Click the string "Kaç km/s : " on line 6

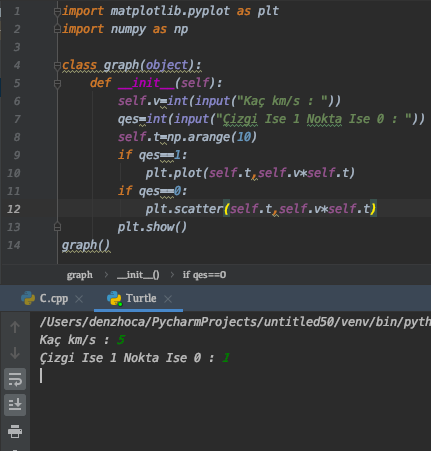pyautogui.click(x=282, y=101)
